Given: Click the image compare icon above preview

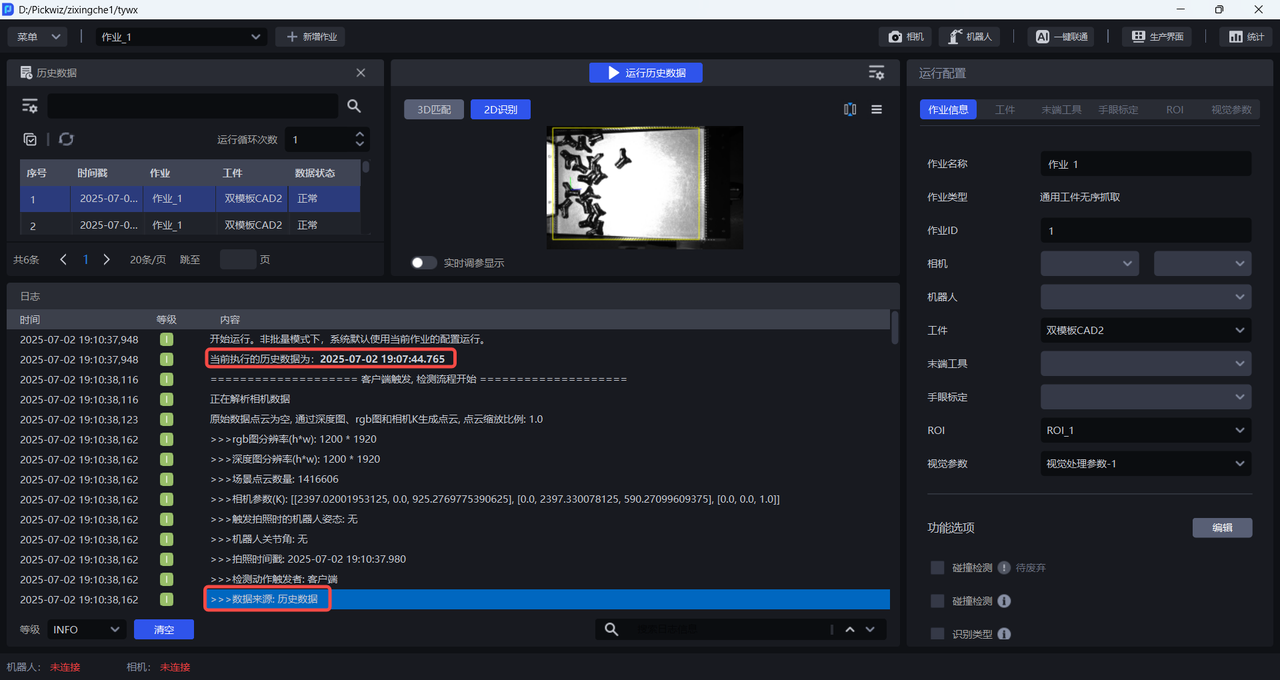Looking at the screenshot, I should click(850, 110).
